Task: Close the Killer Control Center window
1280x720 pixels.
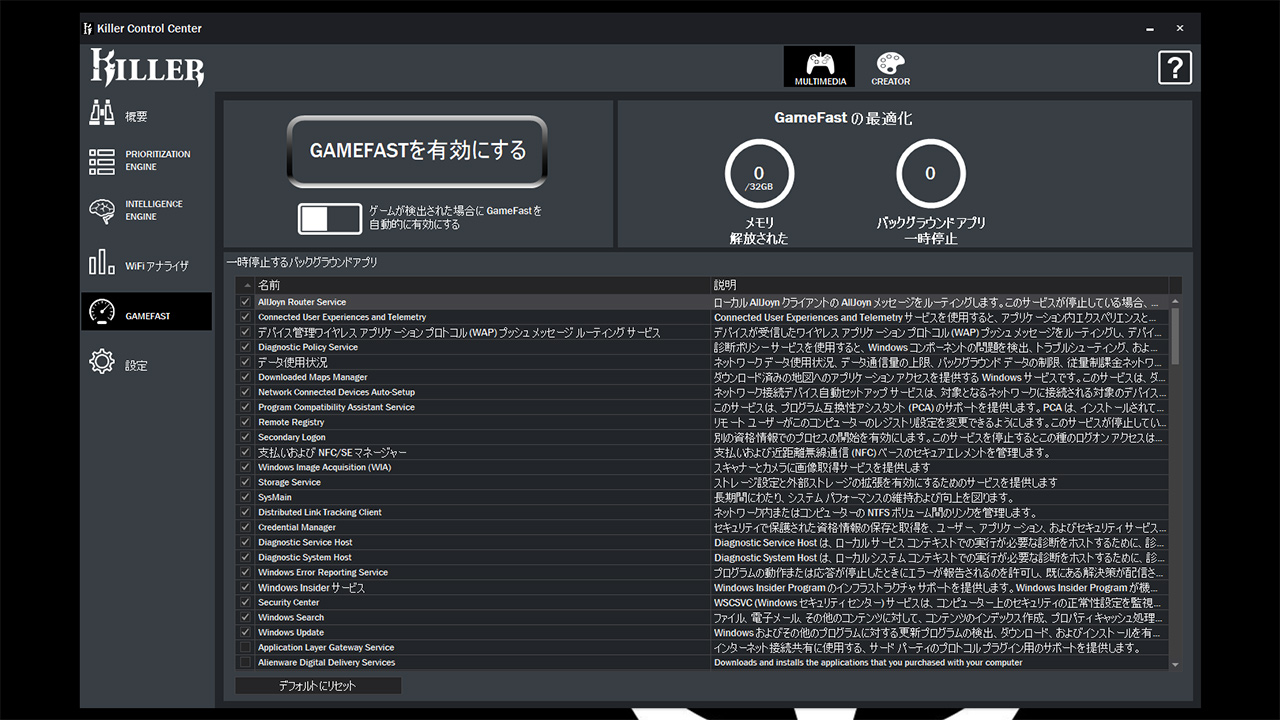Action: (1180, 28)
